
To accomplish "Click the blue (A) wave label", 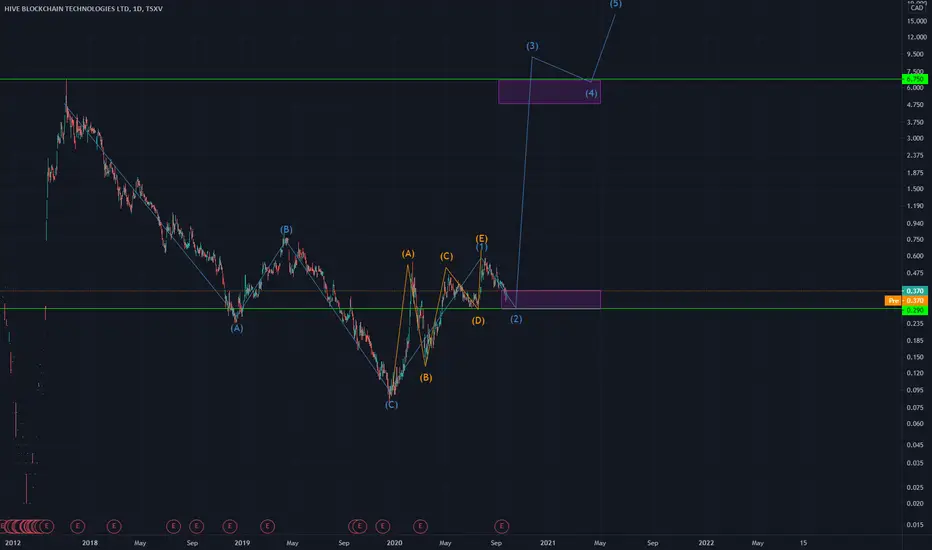I will (x=237, y=328).
